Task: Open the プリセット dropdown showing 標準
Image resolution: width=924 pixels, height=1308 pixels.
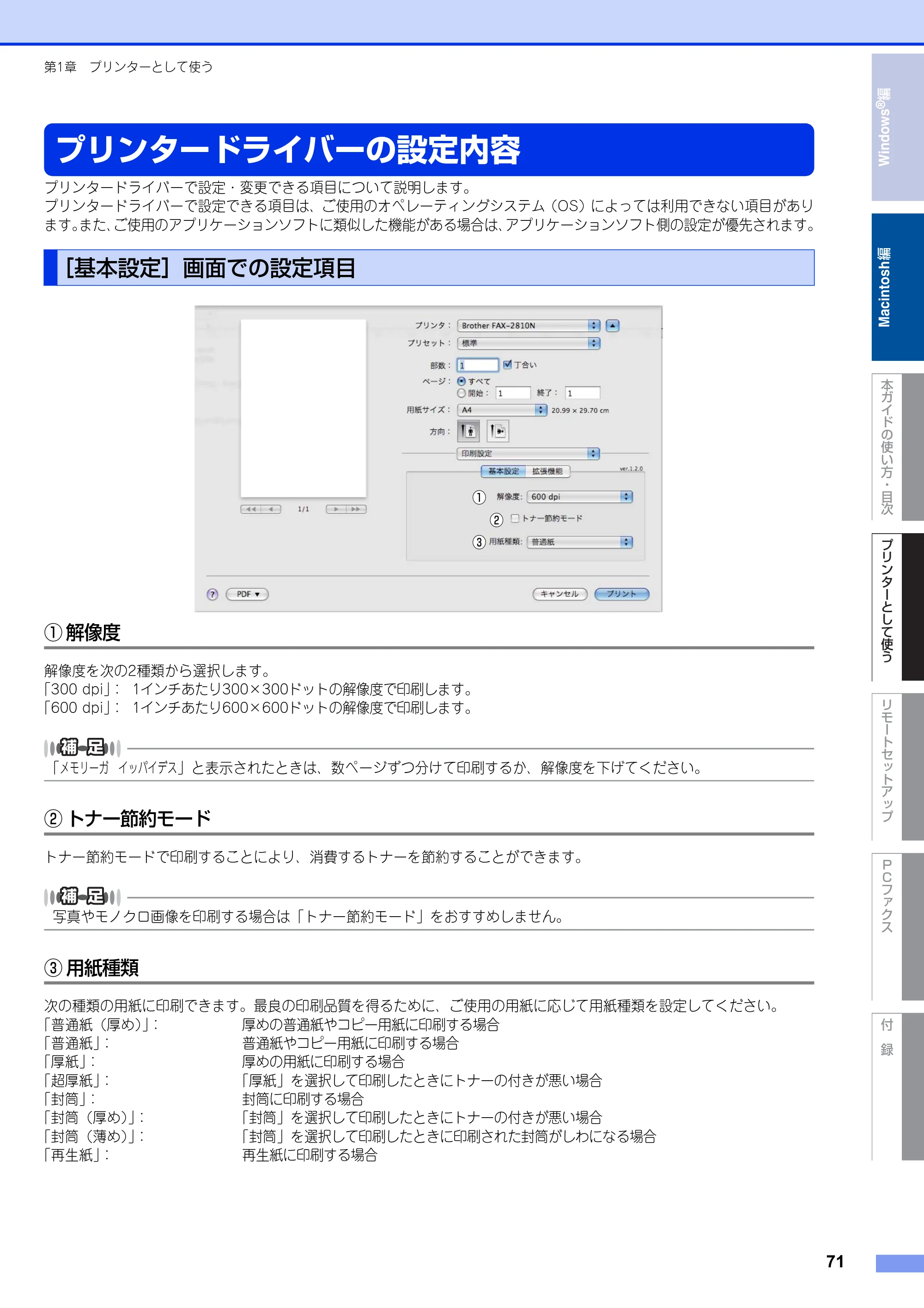Action: coord(529,343)
